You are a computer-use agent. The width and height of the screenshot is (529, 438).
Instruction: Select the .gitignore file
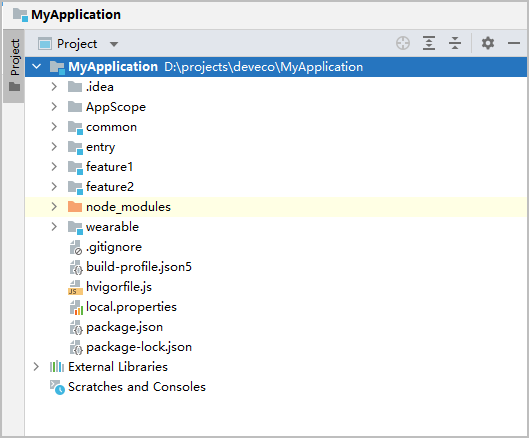click(114, 247)
